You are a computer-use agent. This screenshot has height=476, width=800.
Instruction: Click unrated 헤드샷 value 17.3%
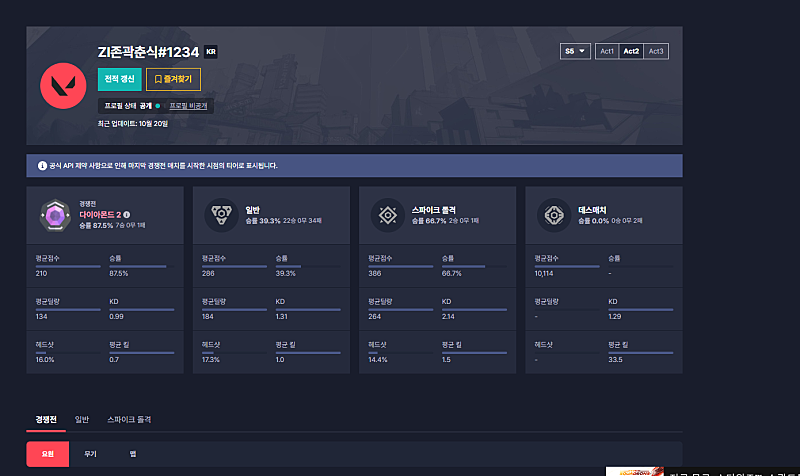click(x=211, y=360)
